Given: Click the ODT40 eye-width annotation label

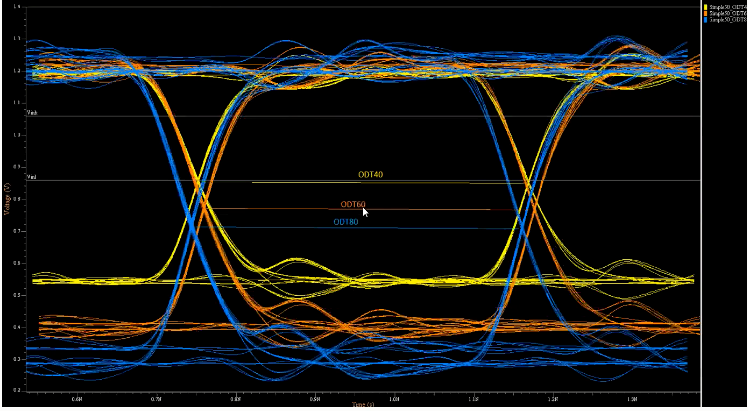Looking at the screenshot, I should (371, 175).
